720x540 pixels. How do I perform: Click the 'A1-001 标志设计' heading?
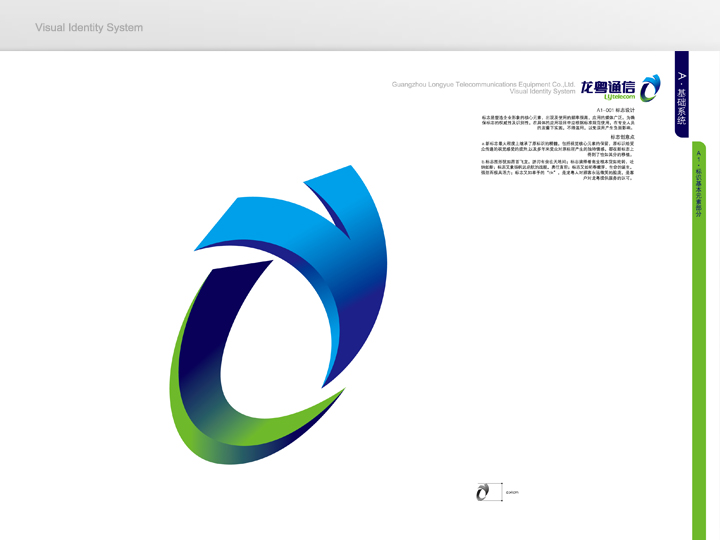click(615, 110)
